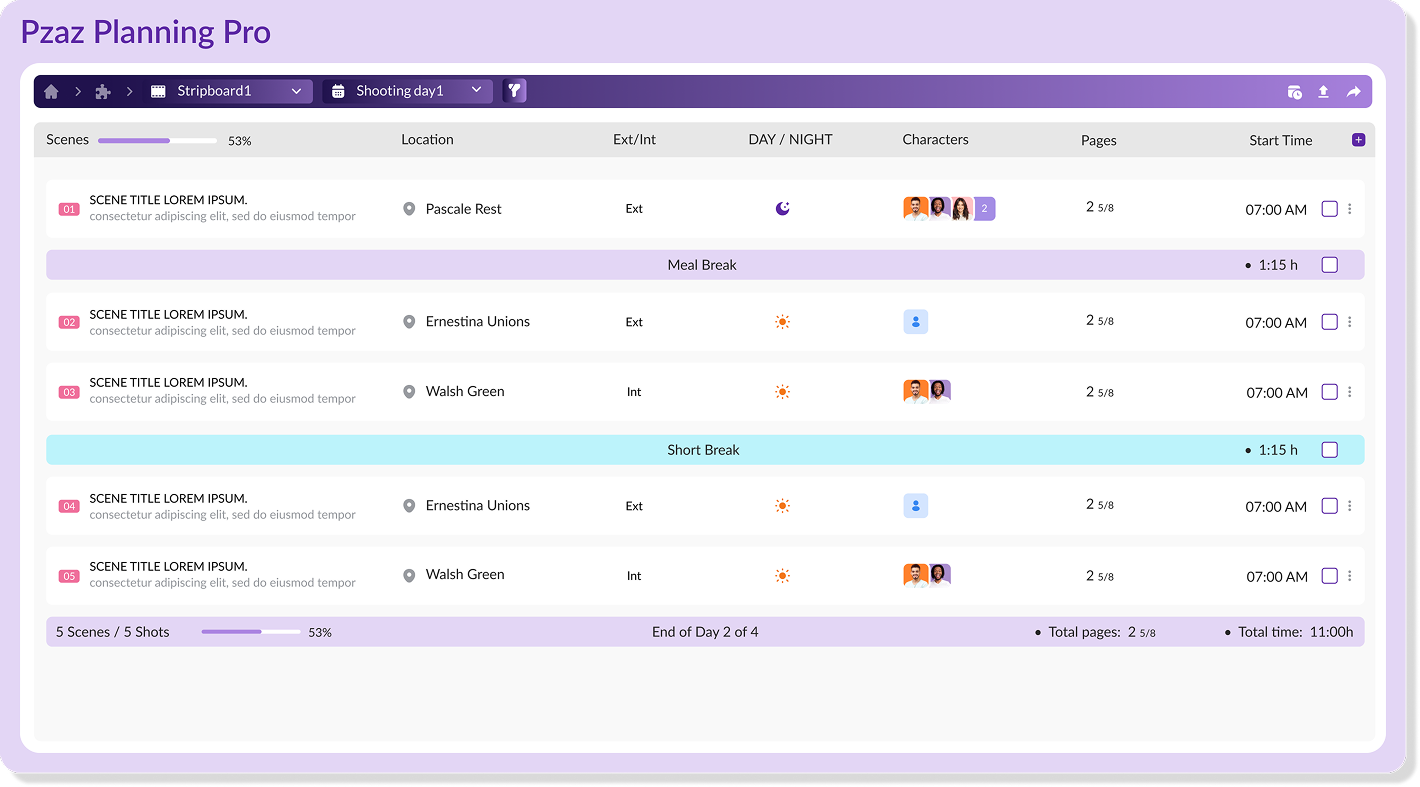The image size is (1420, 787).
Task: Click the location pin for Pascale Rest
Action: pyautogui.click(x=409, y=209)
